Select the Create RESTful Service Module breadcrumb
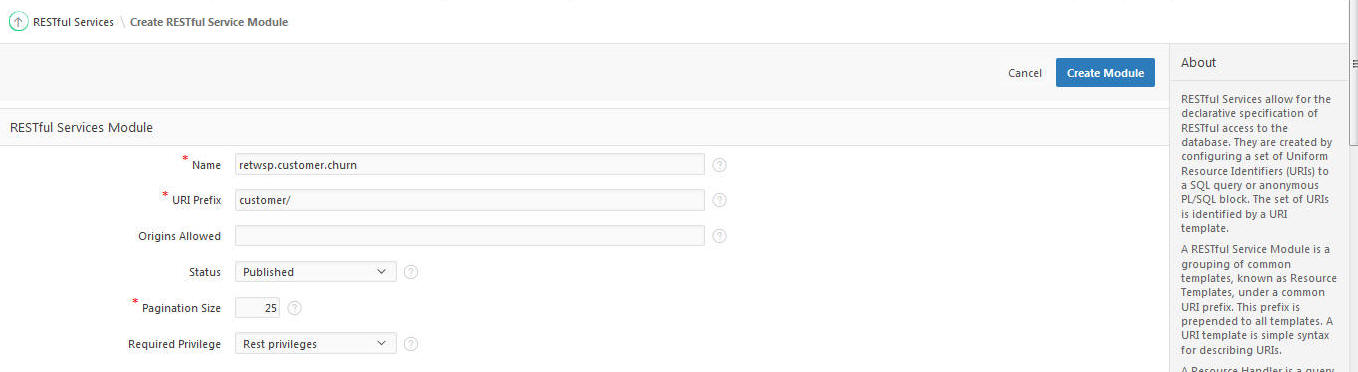1358x372 pixels. (x=209, y=22)
